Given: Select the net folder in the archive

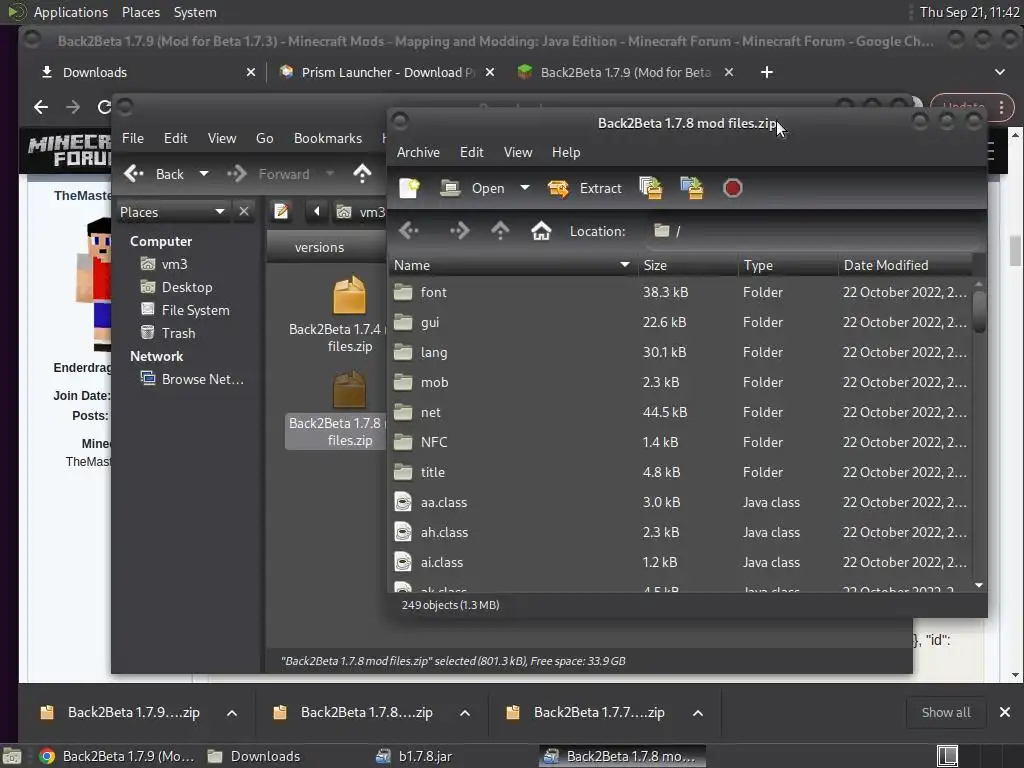Looking at the screenshot, I should click(680, 412).
